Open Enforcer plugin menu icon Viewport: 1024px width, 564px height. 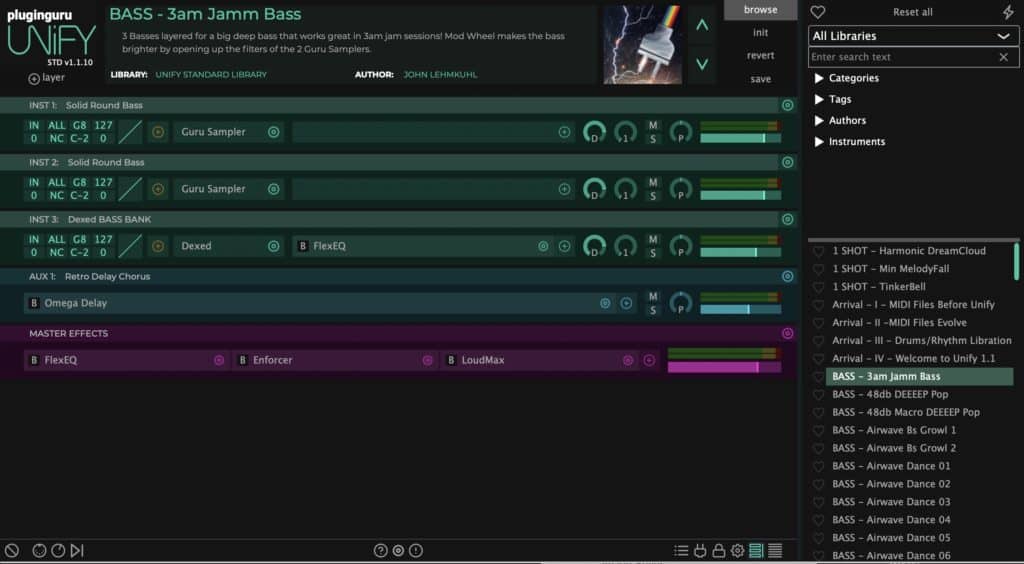point(428,360)
